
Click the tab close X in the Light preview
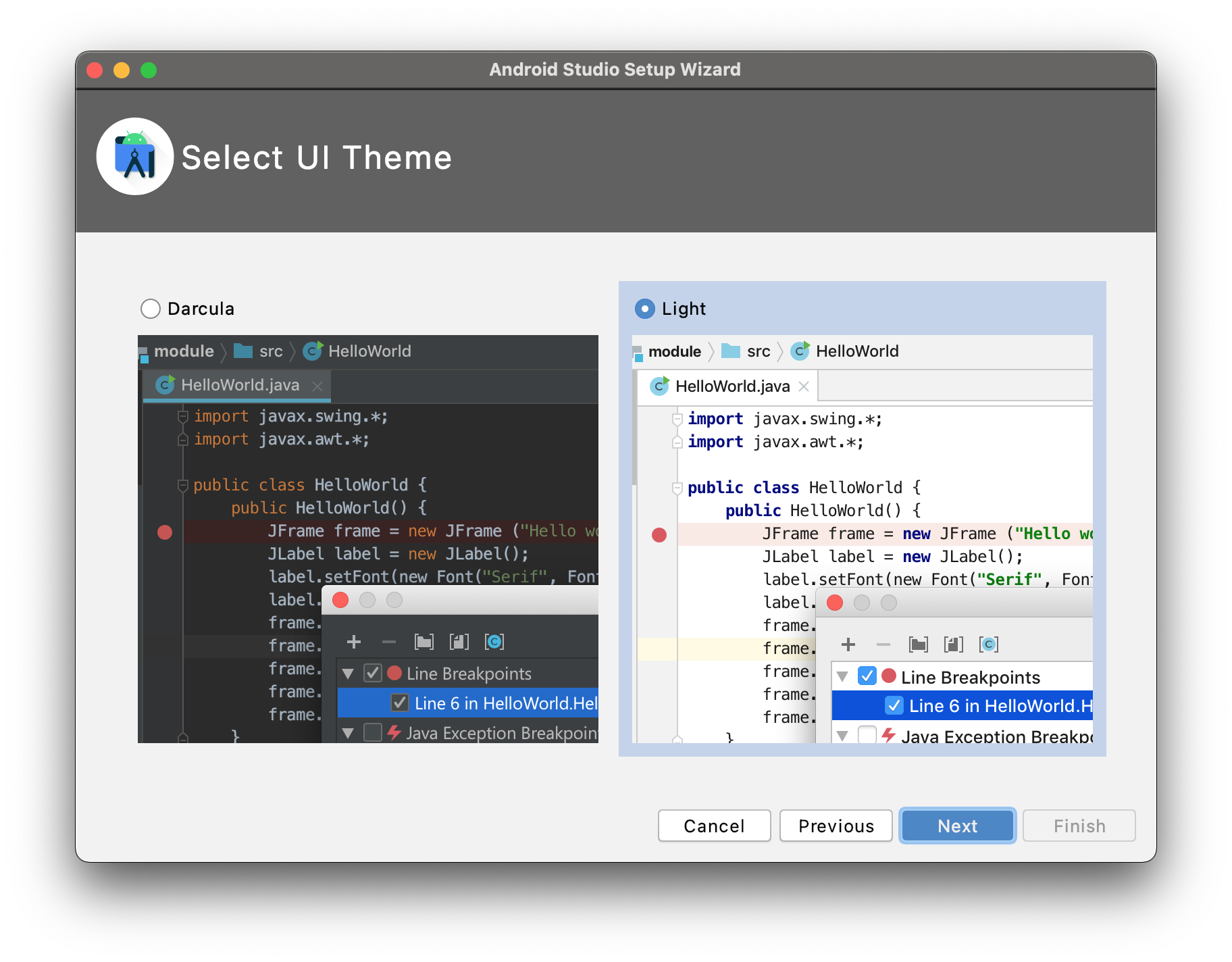click(804, 386)
